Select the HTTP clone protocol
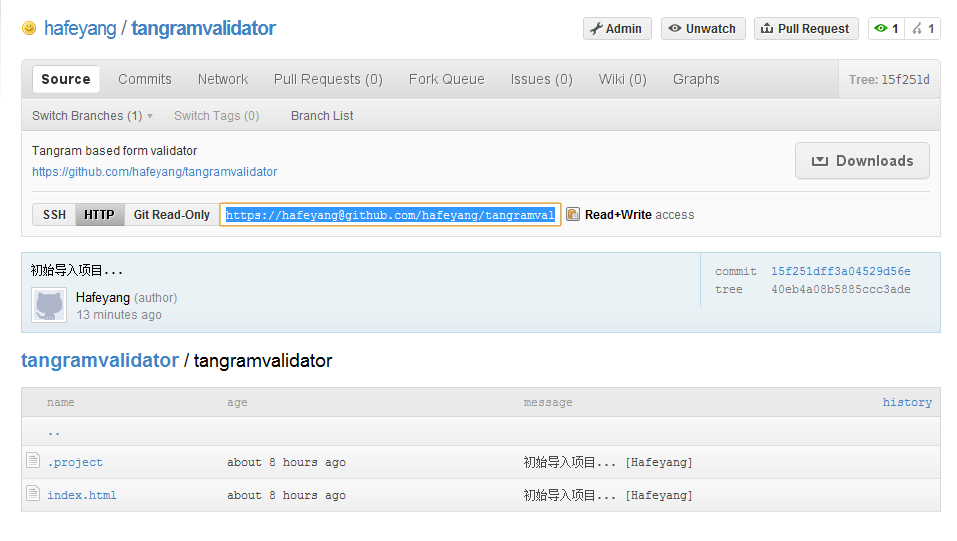 99,214
